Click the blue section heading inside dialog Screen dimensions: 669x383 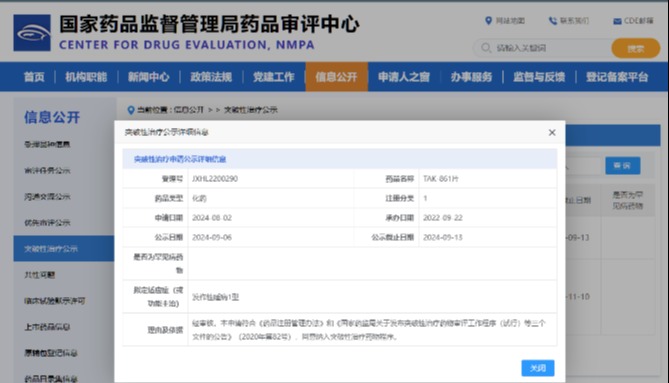pyautogui.click(x=180, y=159)
